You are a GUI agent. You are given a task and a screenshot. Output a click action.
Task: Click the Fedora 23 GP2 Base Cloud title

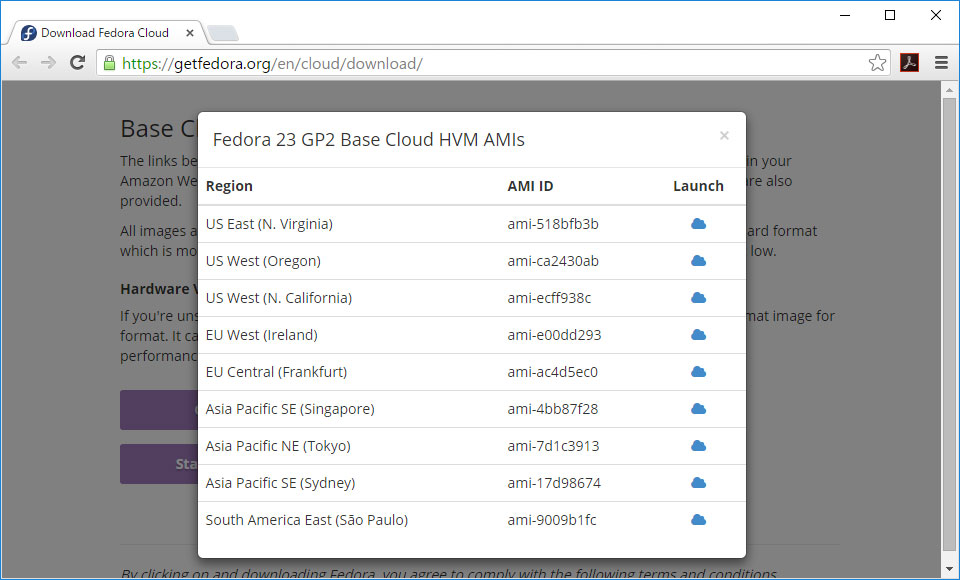[x=369, y=140]
